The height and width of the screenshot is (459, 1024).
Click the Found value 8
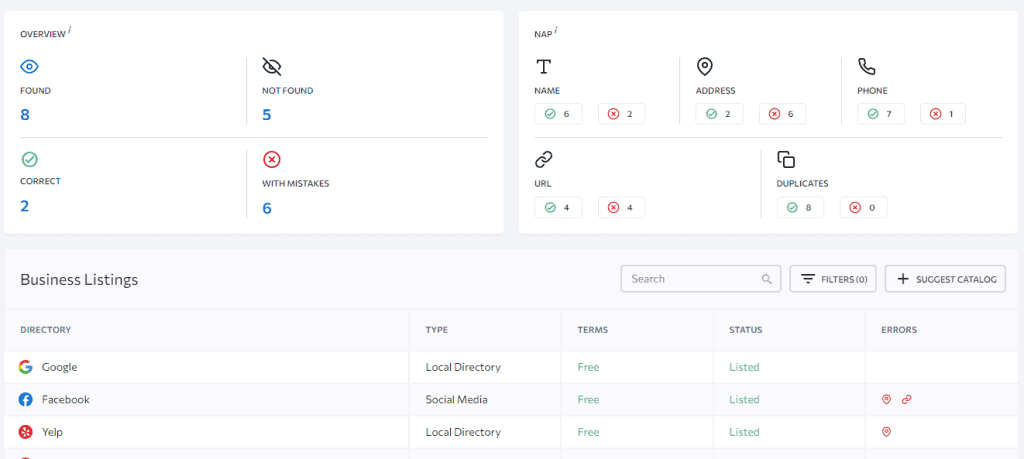pyautogui.click(x=25, y=115)
